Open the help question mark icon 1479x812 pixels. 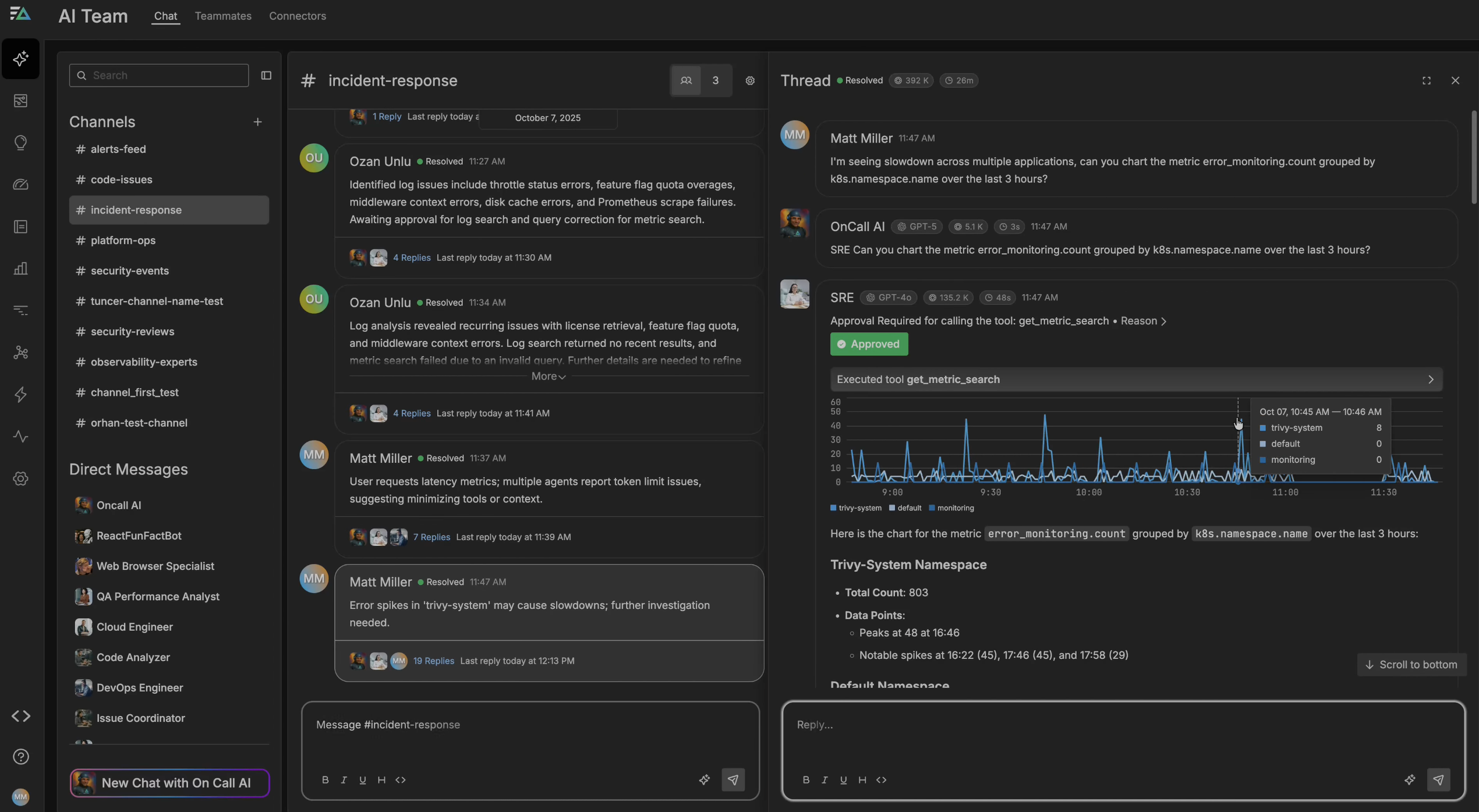coord(21,757)
